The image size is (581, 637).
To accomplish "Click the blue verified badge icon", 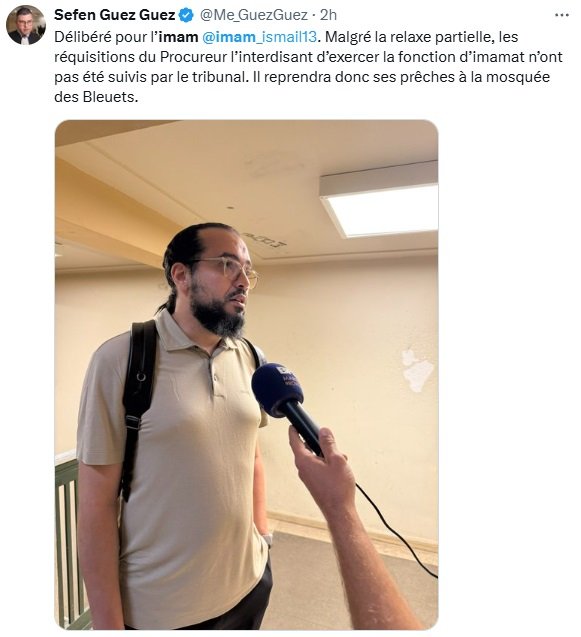I will [x=186, y=15].
